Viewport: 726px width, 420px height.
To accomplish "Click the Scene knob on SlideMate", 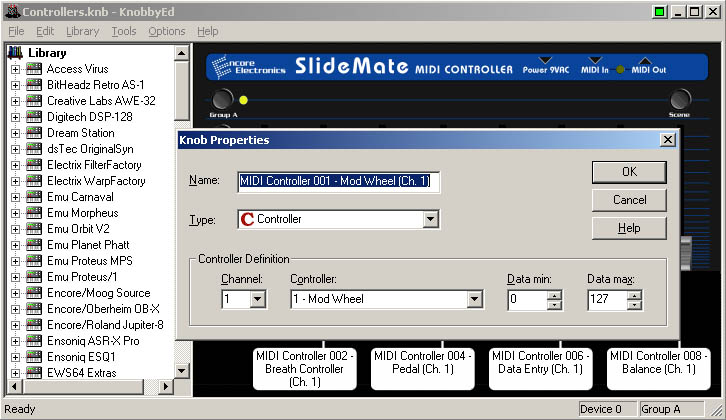I will tap(680, 99).
